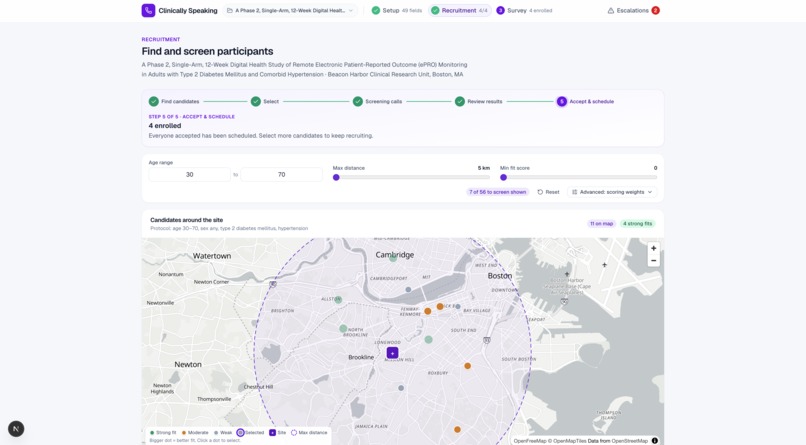
Task: Click the Site legend square icon
Action: [272, 433]
